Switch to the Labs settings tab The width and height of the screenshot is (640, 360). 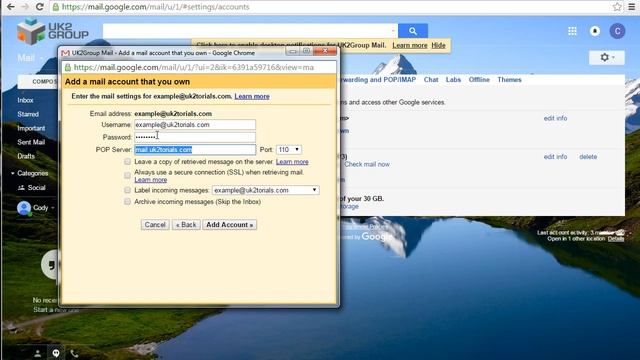pyautogui.click(x=453, y=80)
